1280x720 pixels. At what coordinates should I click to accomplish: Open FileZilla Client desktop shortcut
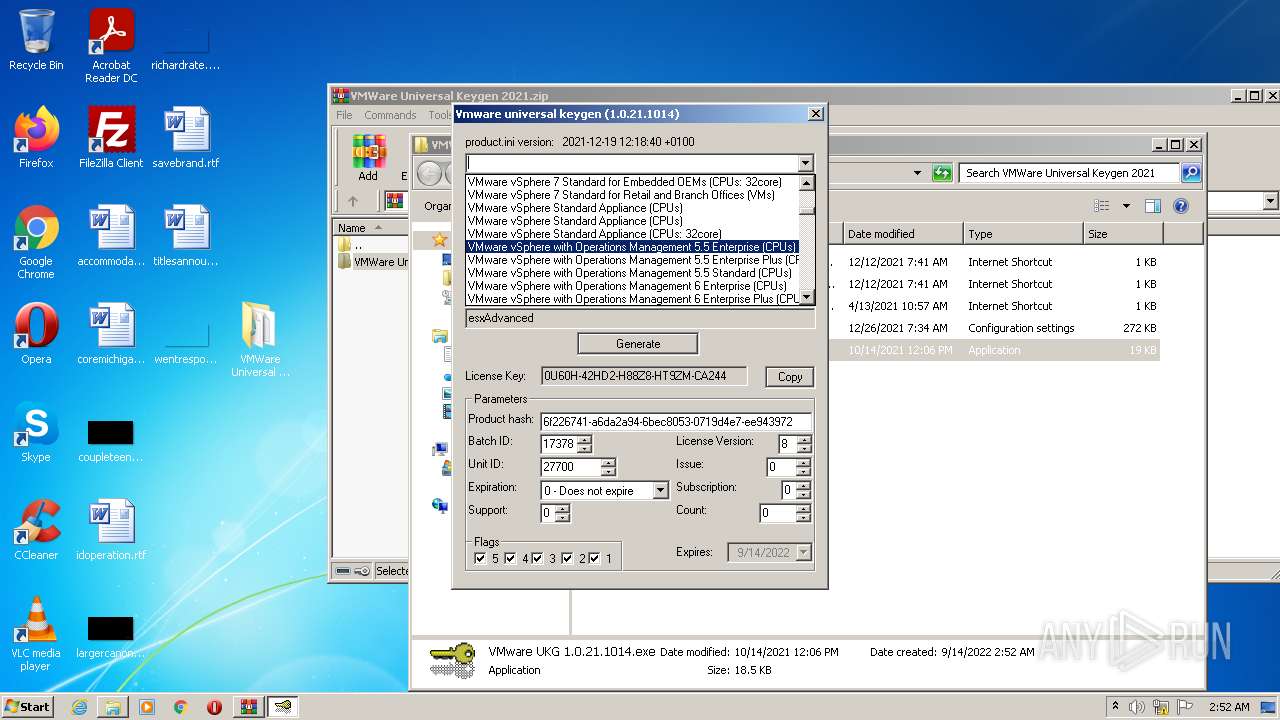111,138
